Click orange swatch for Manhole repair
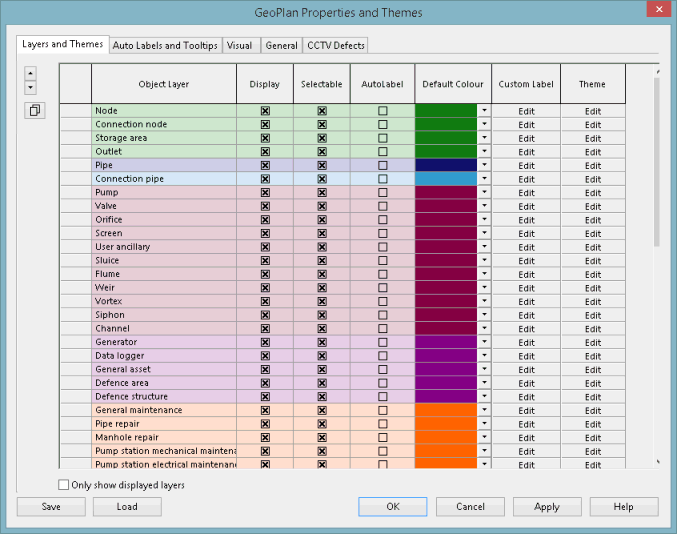677x534 pixels. click(x=446, y=437)
